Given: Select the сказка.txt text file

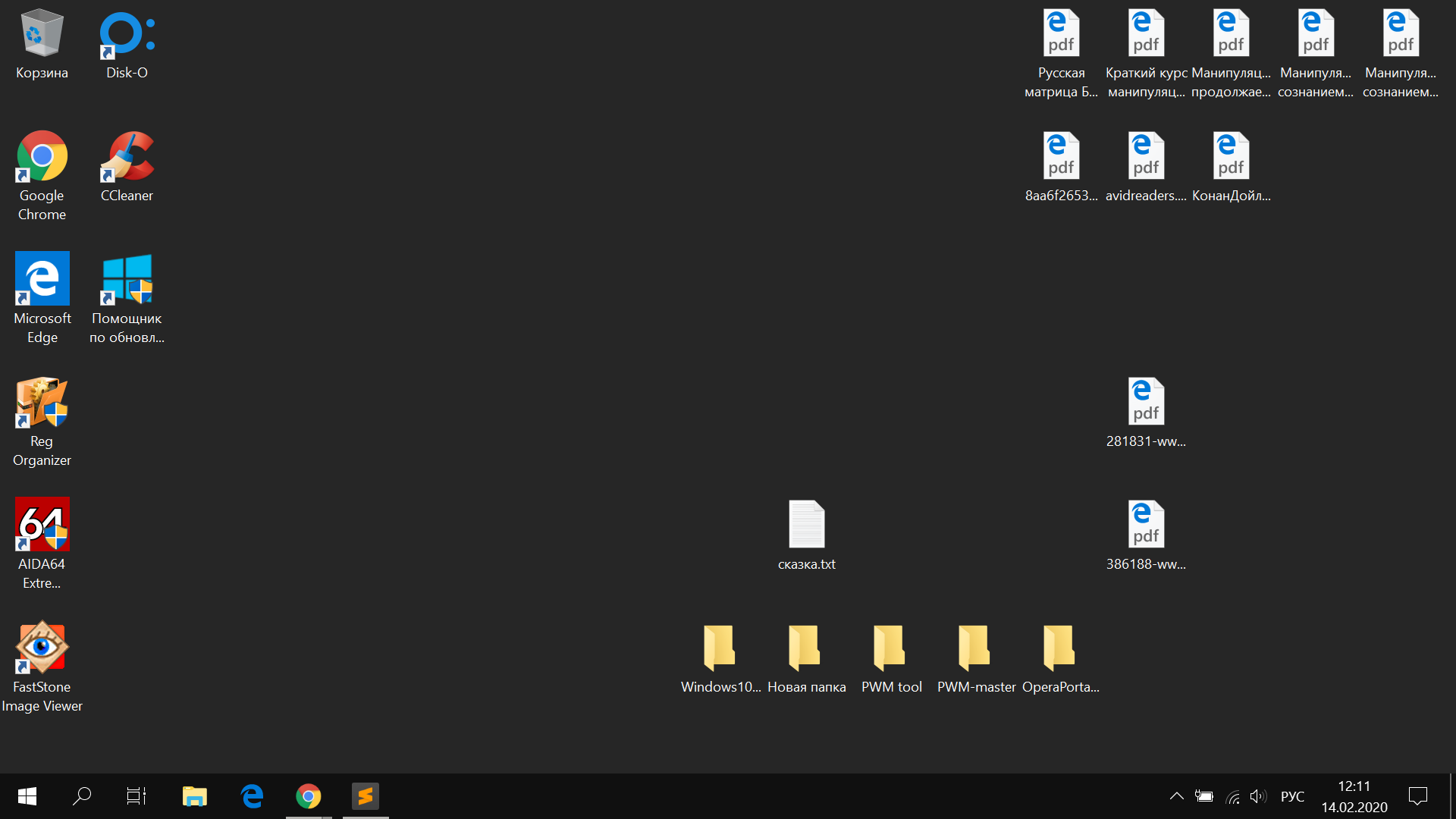Looking at the screenshot, I should (x=806, y=535).
